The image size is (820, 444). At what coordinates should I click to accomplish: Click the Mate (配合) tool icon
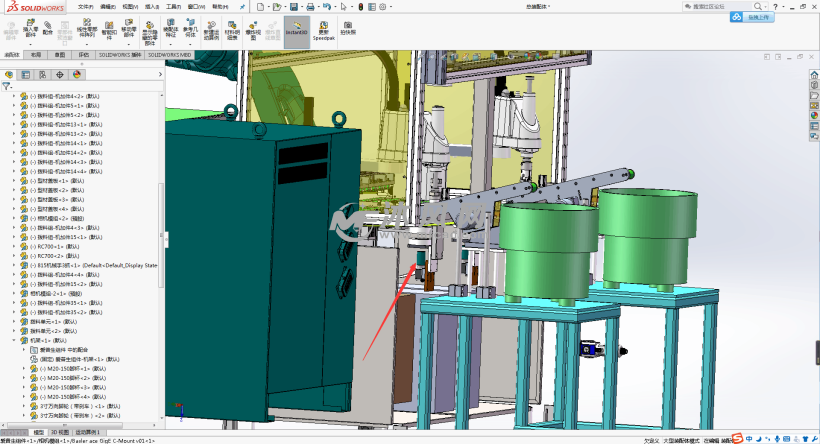[x=47, y=26]
